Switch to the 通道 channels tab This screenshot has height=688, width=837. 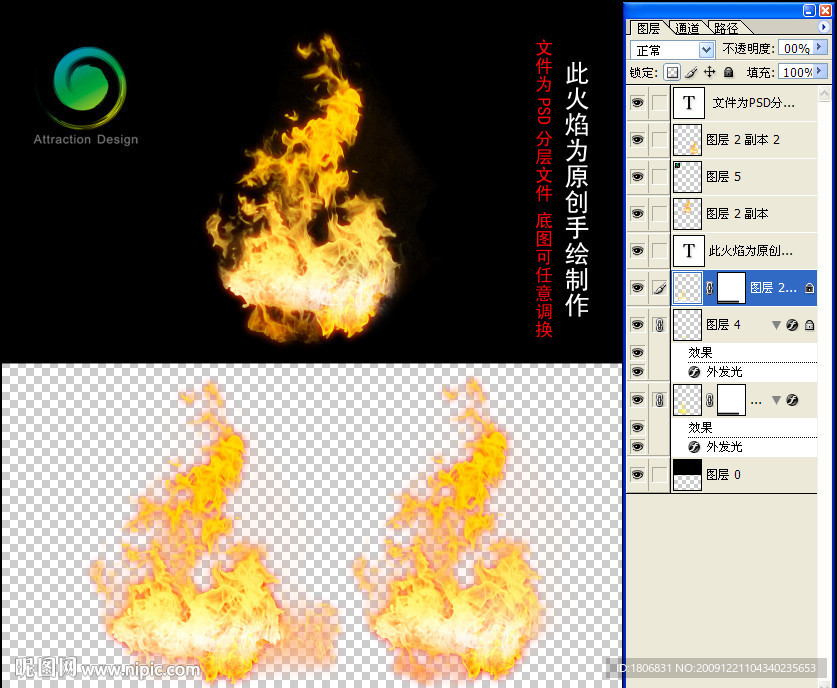click(687, 28)
